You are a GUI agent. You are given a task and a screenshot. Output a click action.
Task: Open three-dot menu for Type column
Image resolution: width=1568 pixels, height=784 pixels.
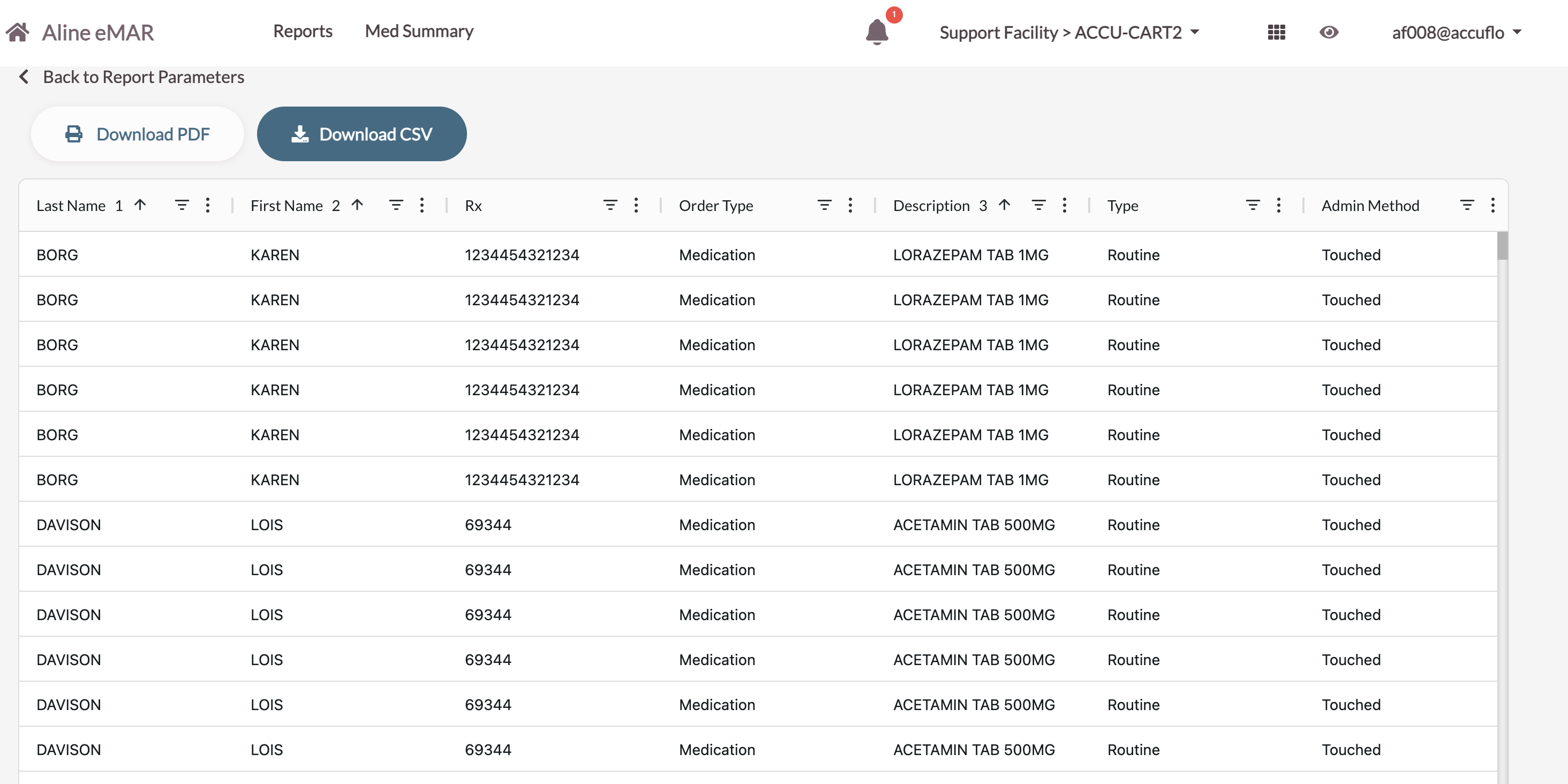coord(1278,205)
